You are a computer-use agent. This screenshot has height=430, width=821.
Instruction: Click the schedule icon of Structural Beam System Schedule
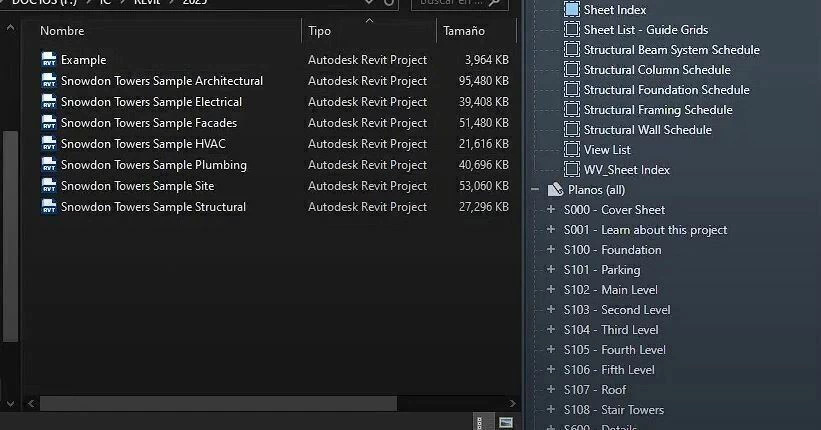572,49
